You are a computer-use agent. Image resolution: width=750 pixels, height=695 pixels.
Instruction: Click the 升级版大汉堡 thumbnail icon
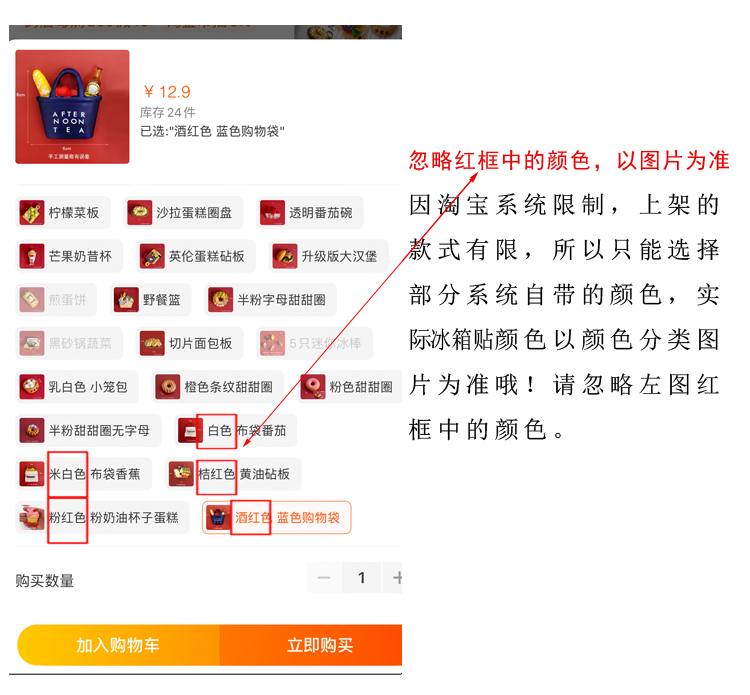tap(285, 256)
